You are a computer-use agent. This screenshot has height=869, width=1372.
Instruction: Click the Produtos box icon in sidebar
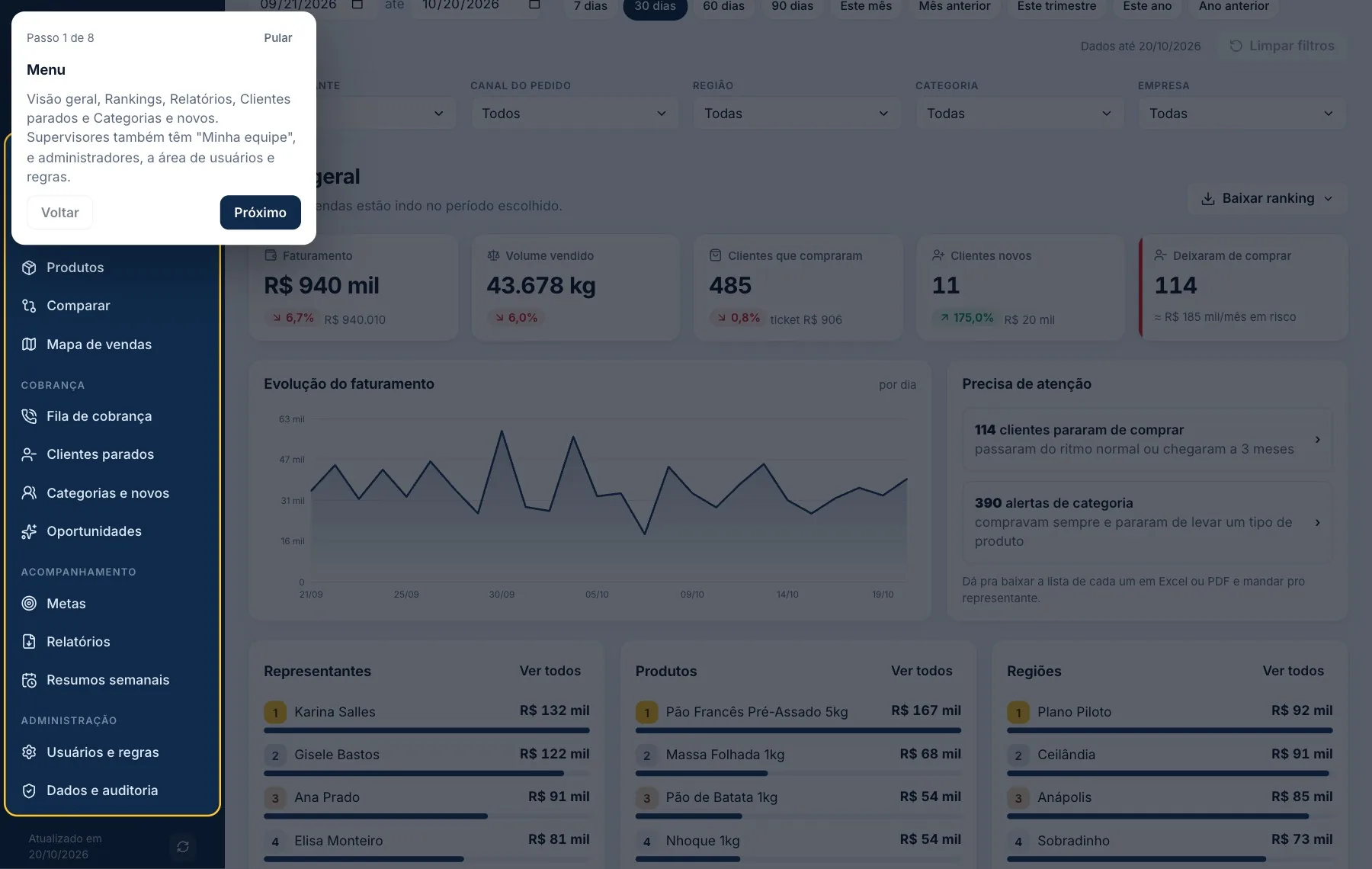tap(29, 268)
